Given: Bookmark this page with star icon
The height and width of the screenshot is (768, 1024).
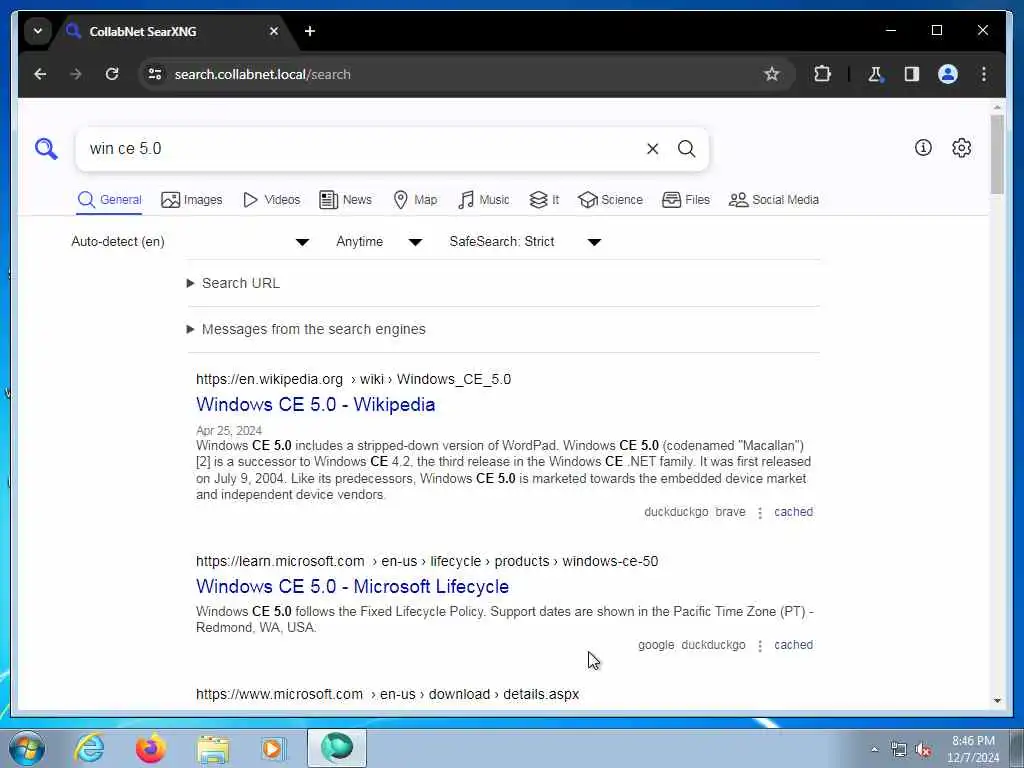Looking at the screenshot, I should 771,74.
